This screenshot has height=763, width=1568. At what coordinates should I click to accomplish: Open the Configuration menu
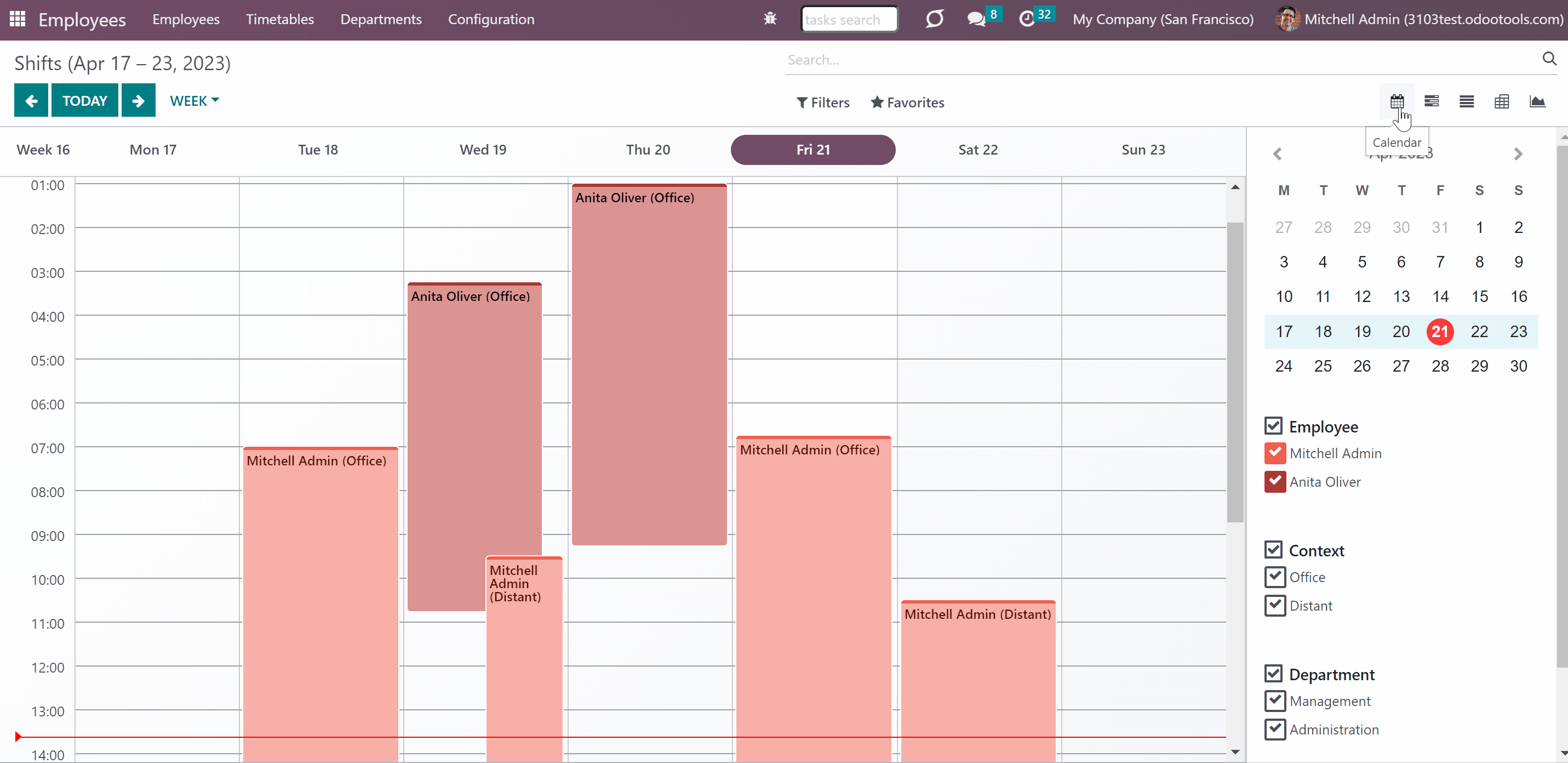pos(491,19)
